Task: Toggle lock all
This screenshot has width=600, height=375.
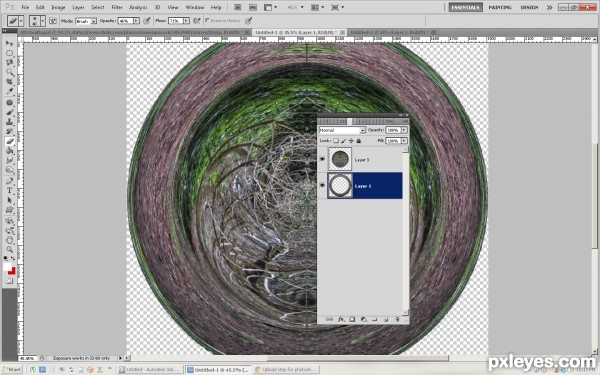Action: [x=359, y=141]
